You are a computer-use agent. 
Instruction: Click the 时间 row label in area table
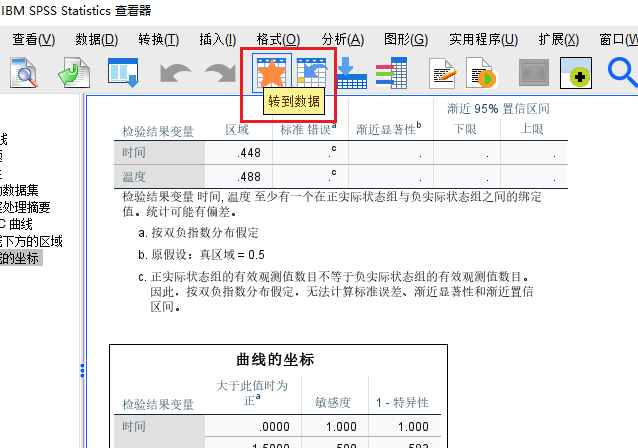[134, 153]
